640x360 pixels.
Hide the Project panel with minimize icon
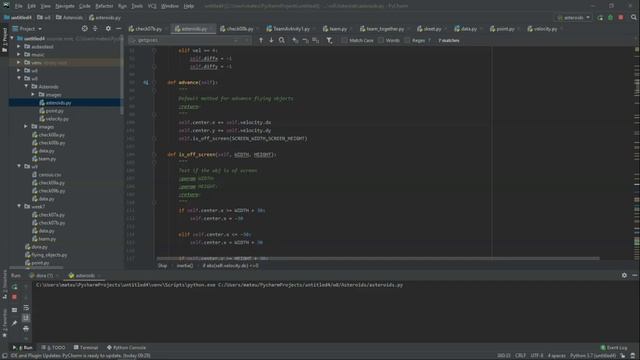click(x=118, y=29)
